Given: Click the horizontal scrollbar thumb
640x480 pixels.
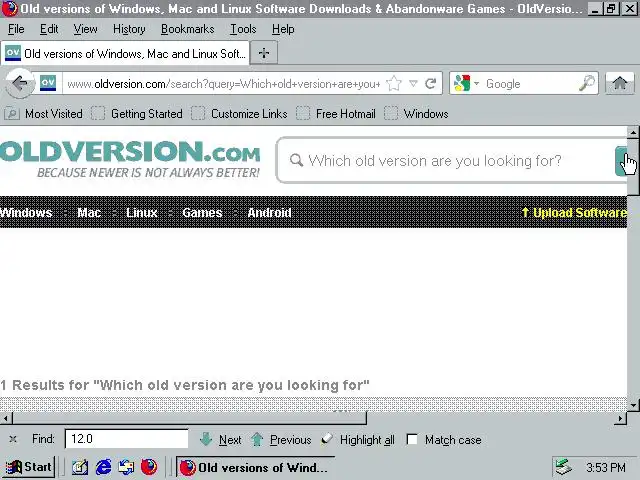Looking at the screenshot, I should (x=189, y=418).
